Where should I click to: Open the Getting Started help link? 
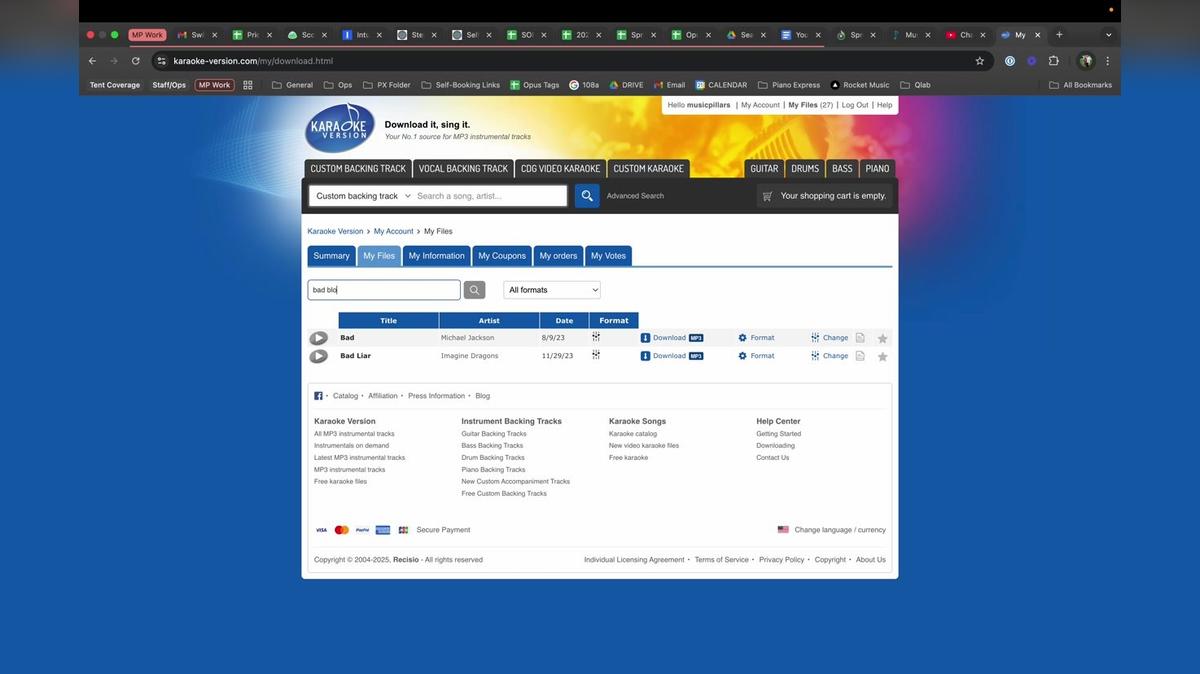click(x=778, y=434)
